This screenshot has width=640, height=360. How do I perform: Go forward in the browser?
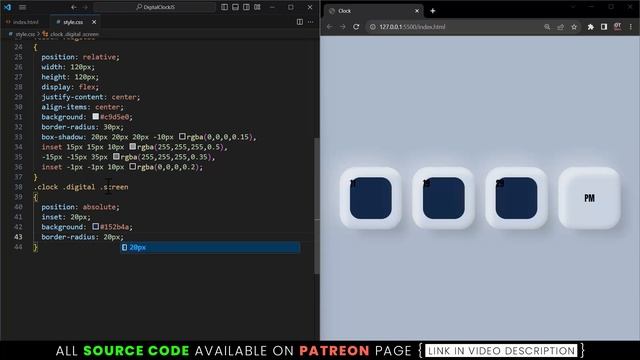coord(343,27)
